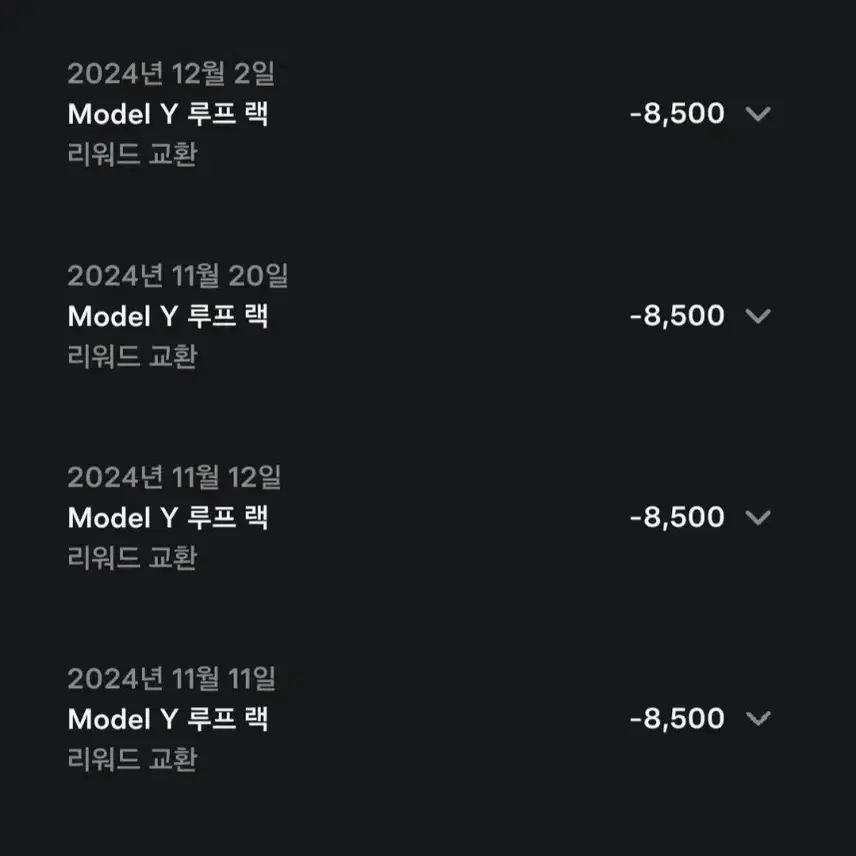The width and height of the screenshot is (856, 856).
Task: Expand the November 11 entry chevron
Action: pos(758,719)
